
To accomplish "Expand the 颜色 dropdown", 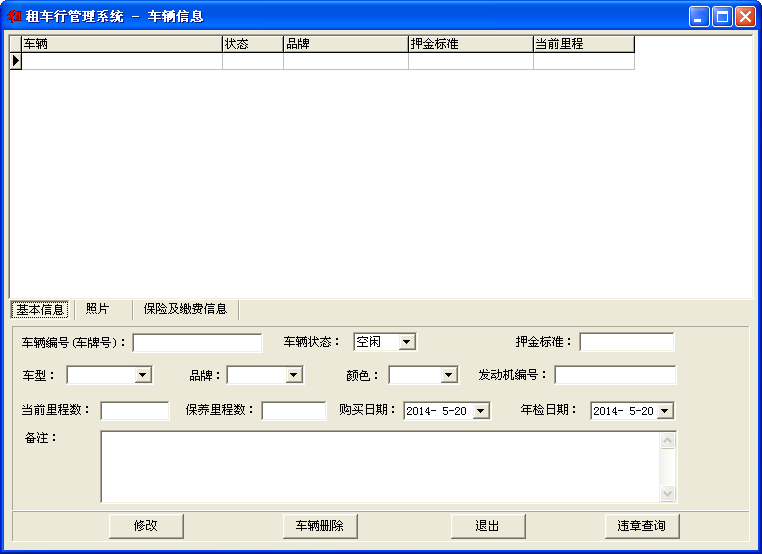I will [x=449, y=375].
